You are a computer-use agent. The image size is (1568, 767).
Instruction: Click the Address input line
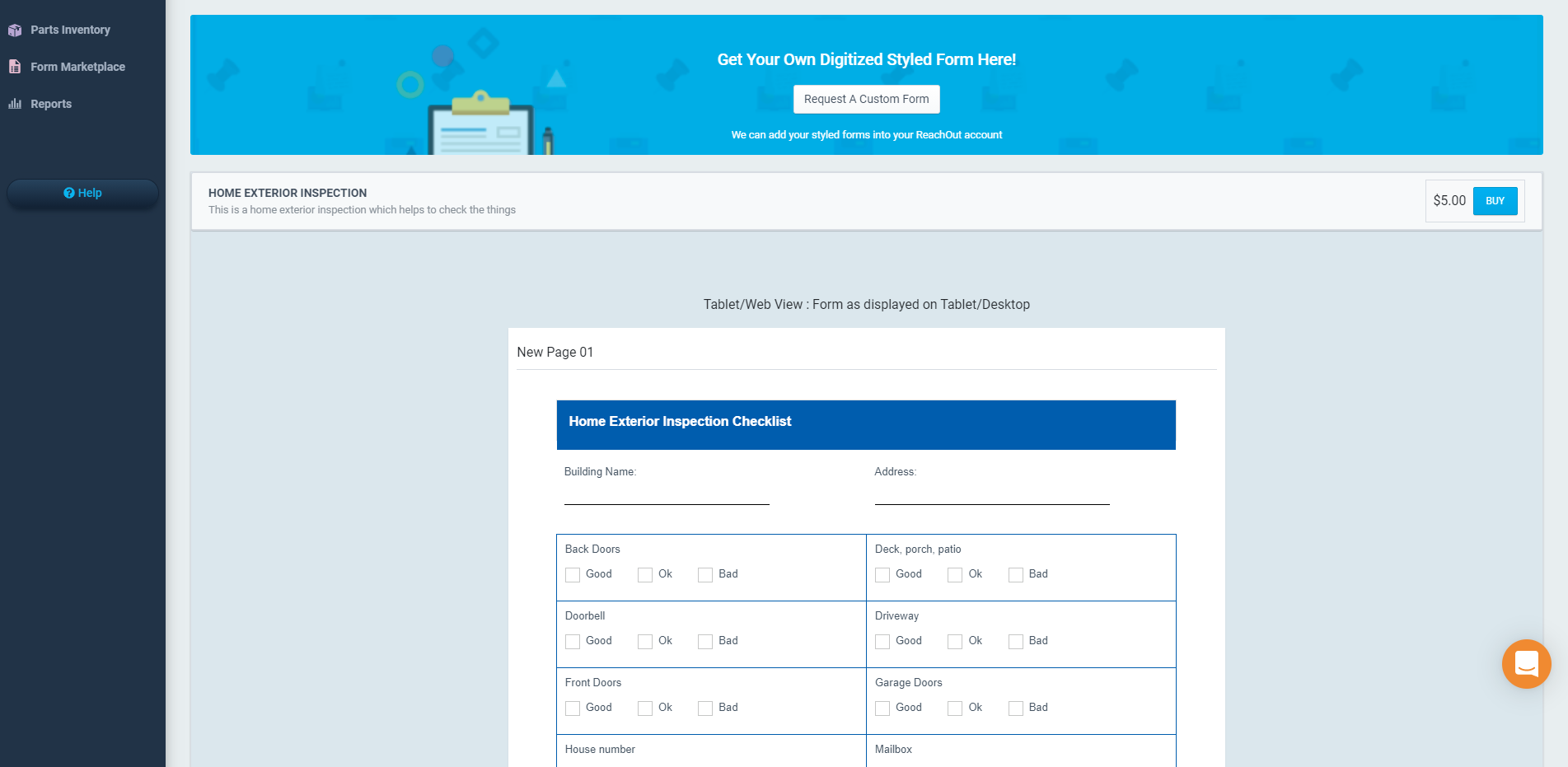click(991, 498)
